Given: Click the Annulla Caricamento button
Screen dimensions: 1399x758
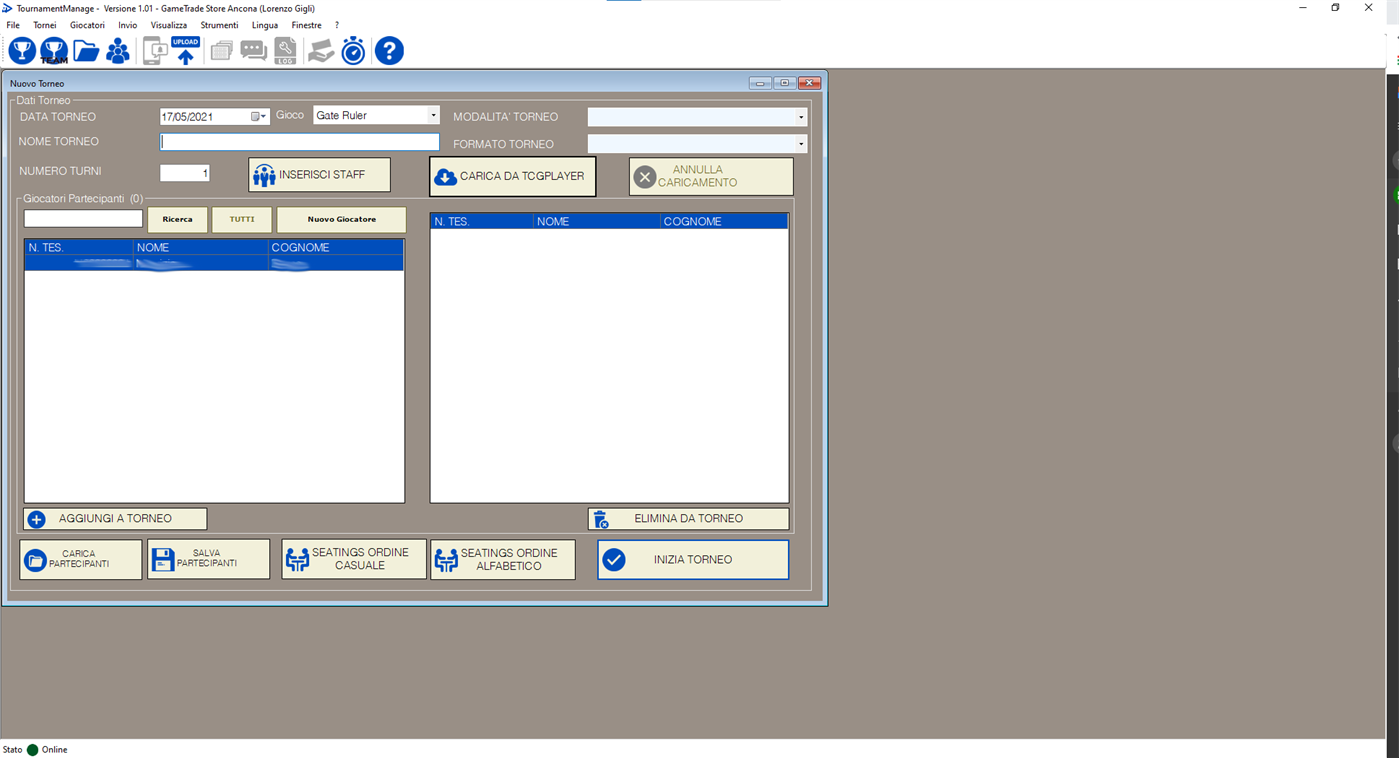Looking at the screenshot, I should pos(711,177).
